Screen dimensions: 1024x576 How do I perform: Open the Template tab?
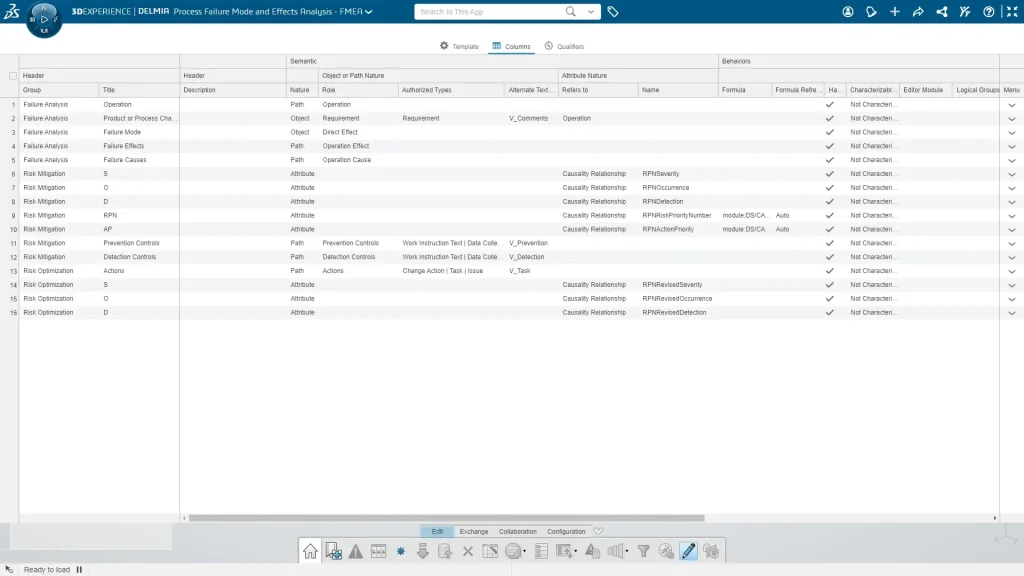pos(459,47)
